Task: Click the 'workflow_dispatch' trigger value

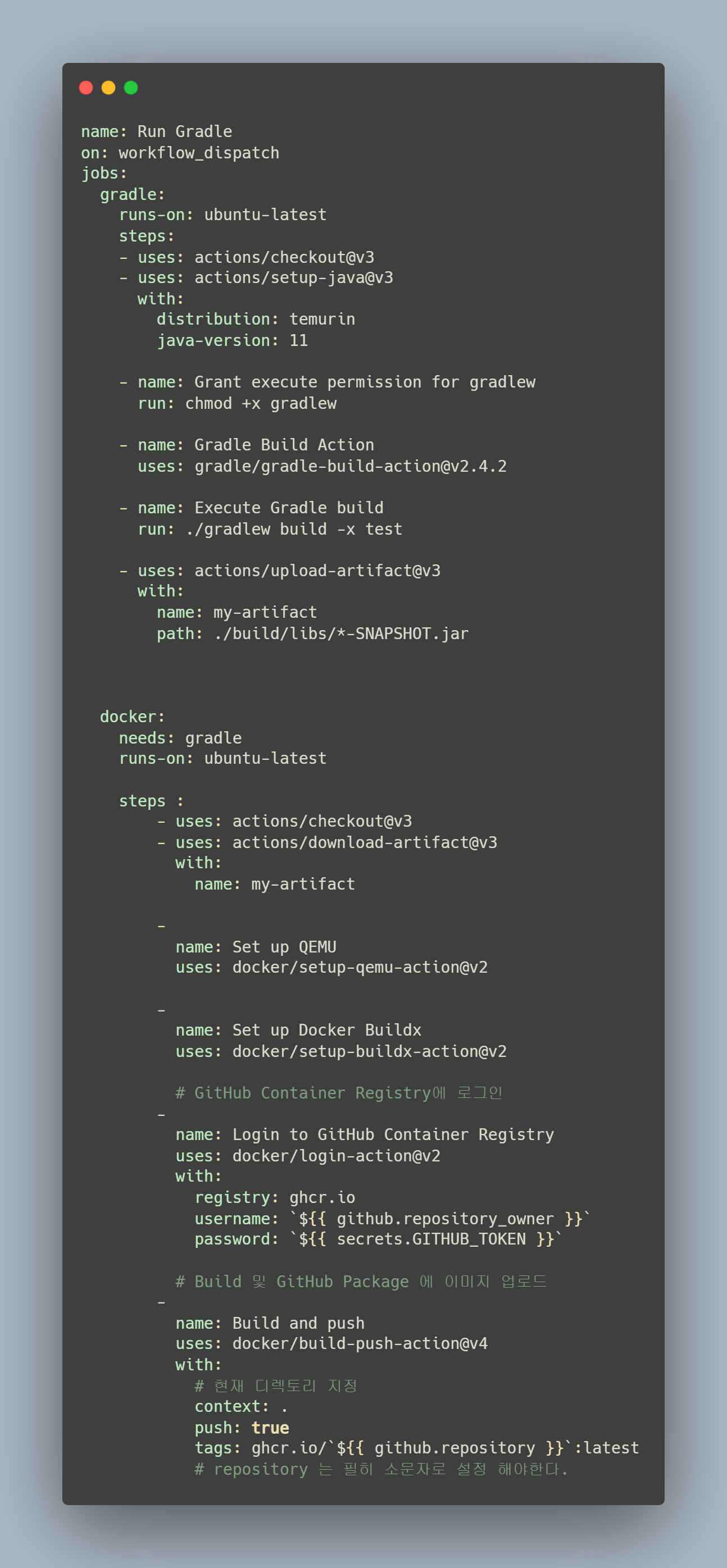Action: 198,153
